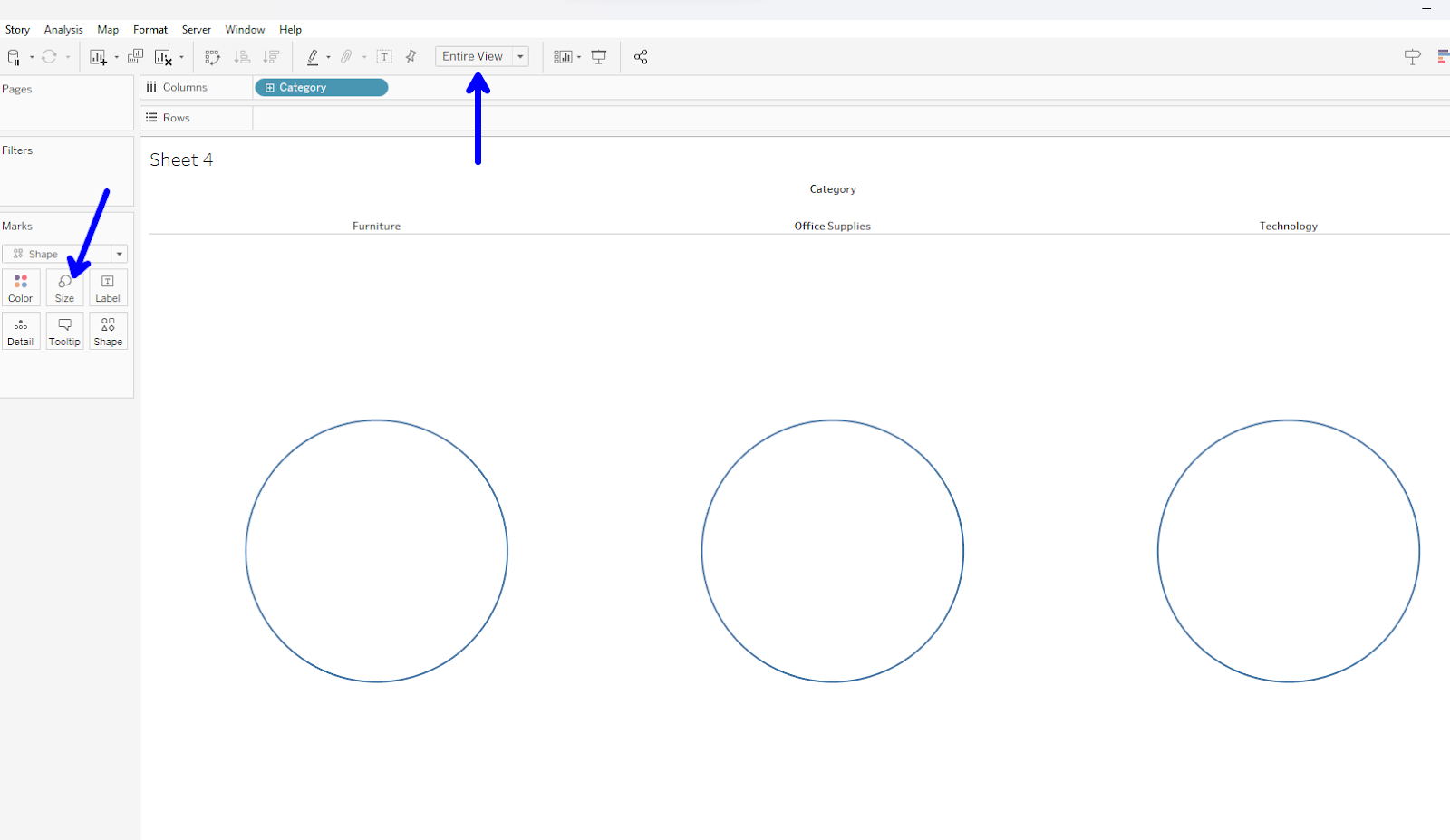1450x840 pixels.
Task: Open the Story menu
Action: [17, 30]
